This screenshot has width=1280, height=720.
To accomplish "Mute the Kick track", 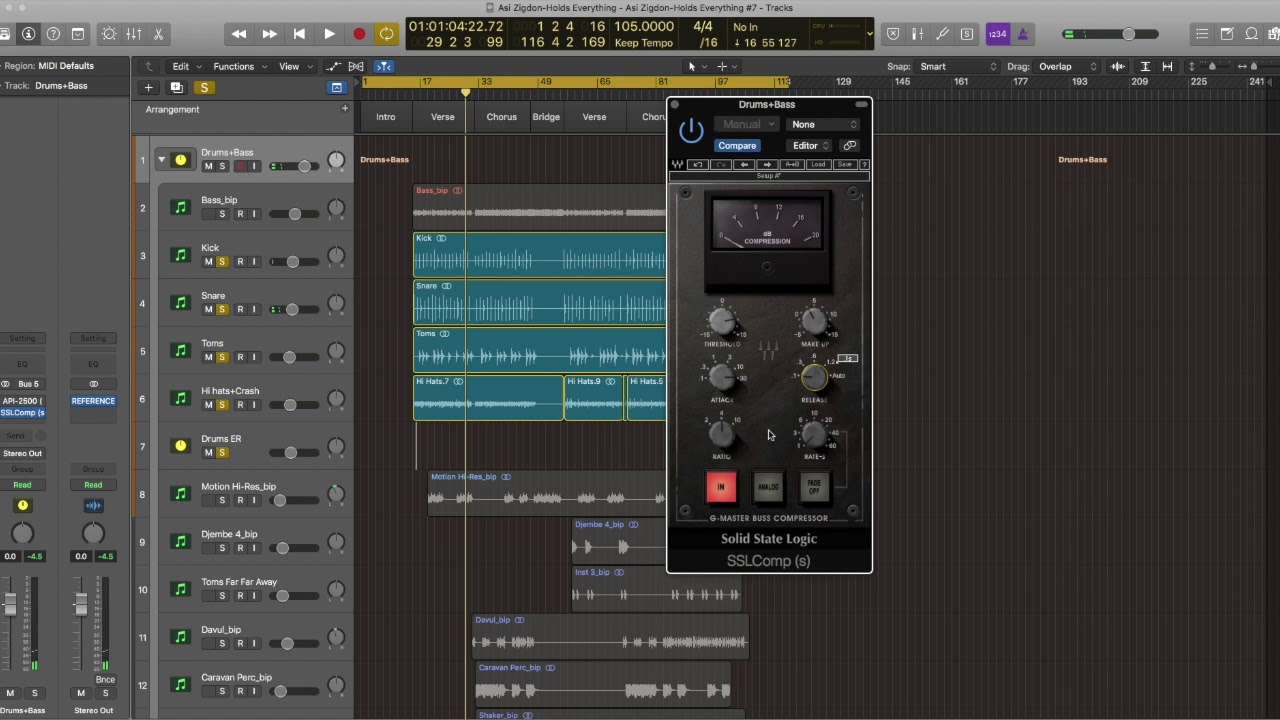I will [208, 262].
